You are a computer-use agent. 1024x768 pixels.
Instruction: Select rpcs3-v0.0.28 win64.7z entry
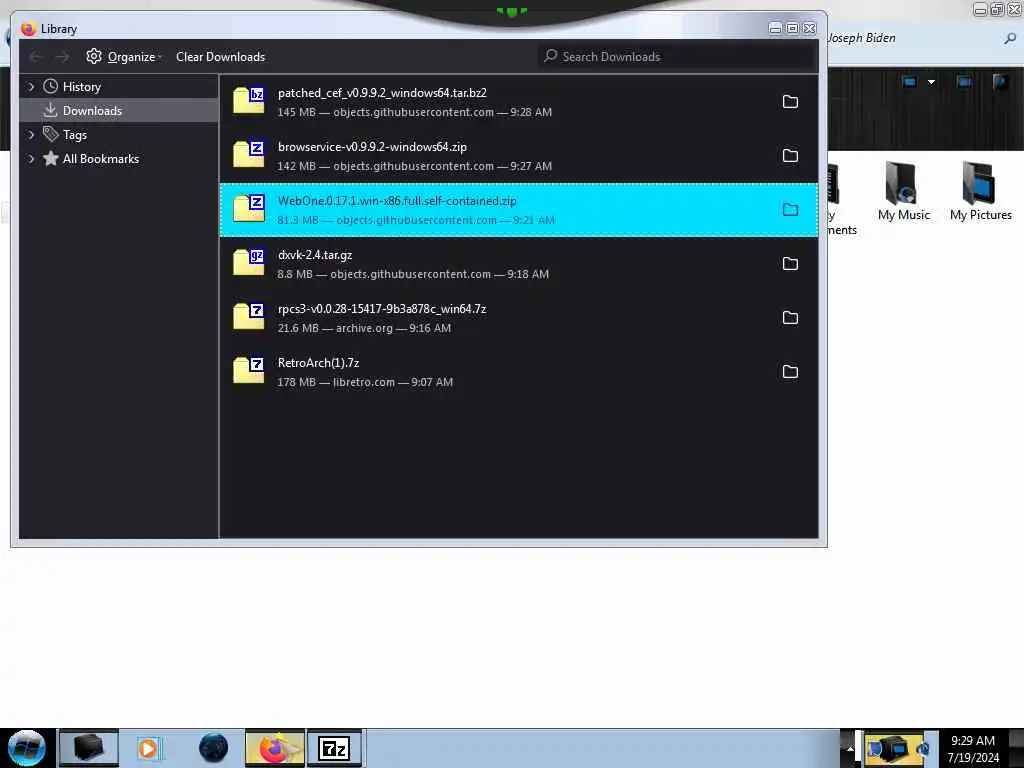[x=519, y=318]
